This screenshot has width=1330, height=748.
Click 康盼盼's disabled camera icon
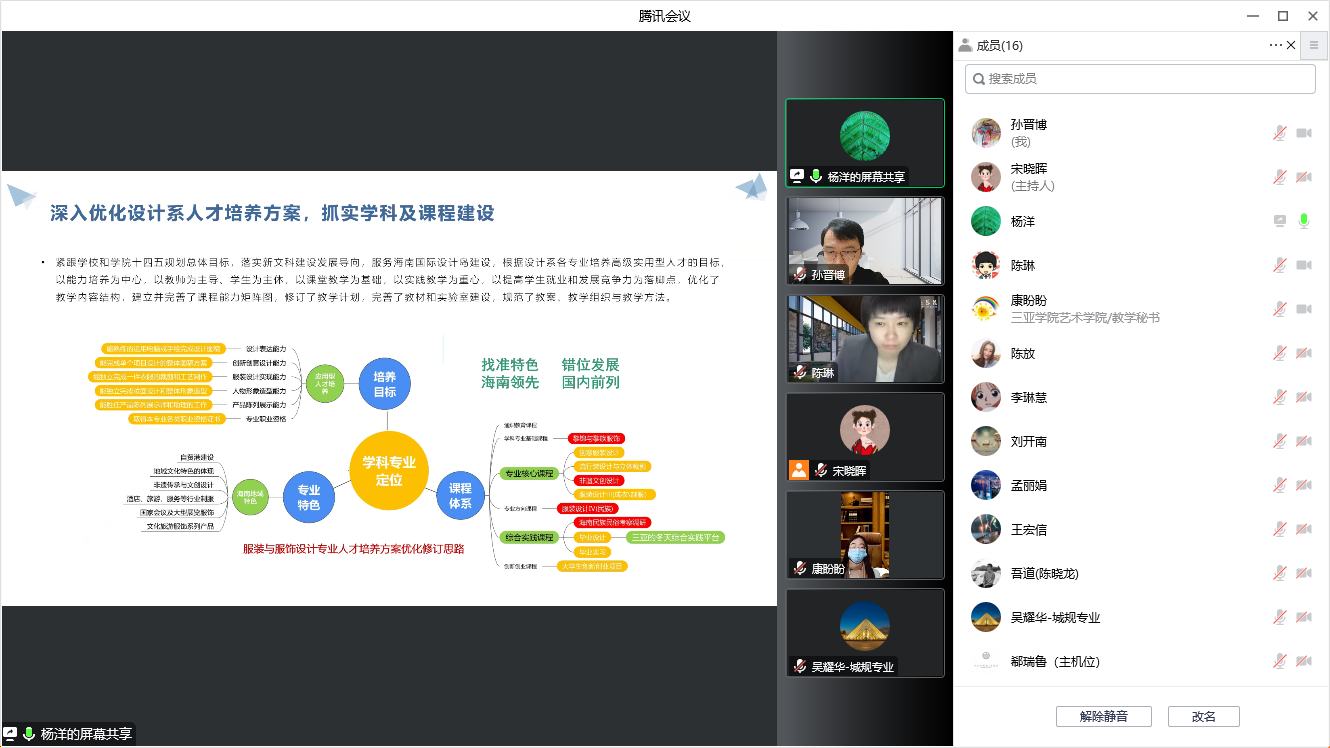(1304, 309)
